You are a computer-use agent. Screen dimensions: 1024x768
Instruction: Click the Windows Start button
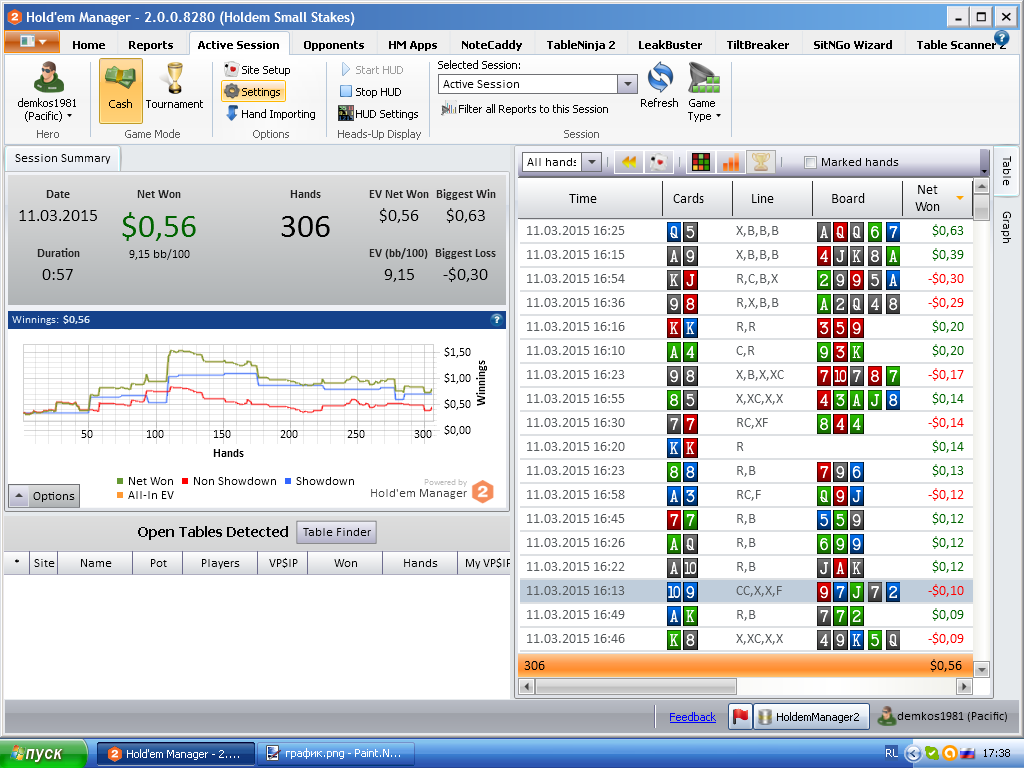coord(43,754)
